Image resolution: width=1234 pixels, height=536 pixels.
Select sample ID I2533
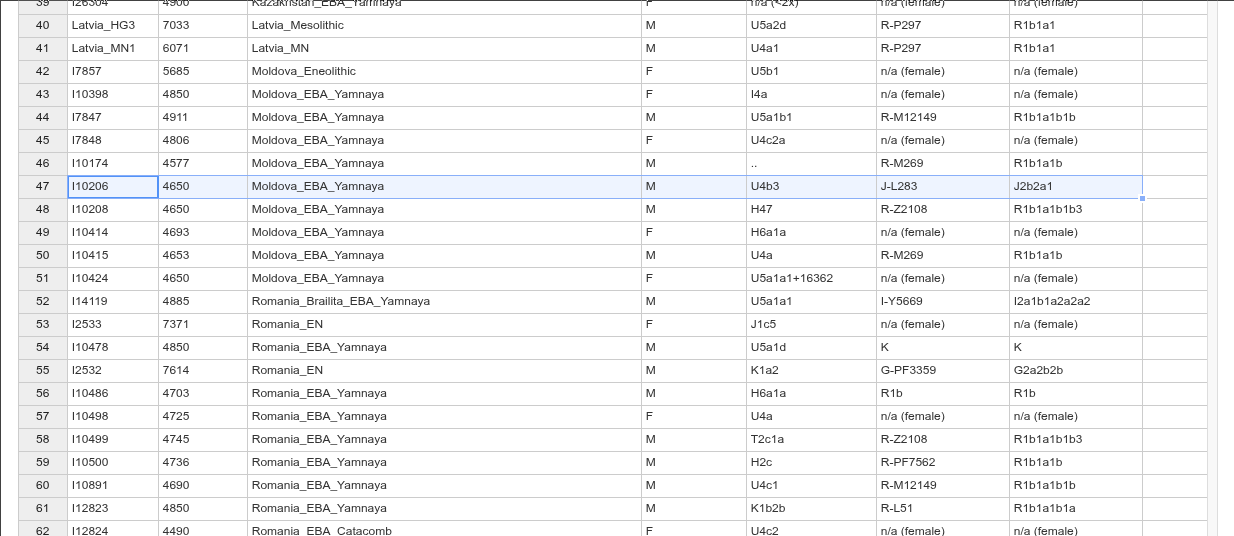click(113, 324)
